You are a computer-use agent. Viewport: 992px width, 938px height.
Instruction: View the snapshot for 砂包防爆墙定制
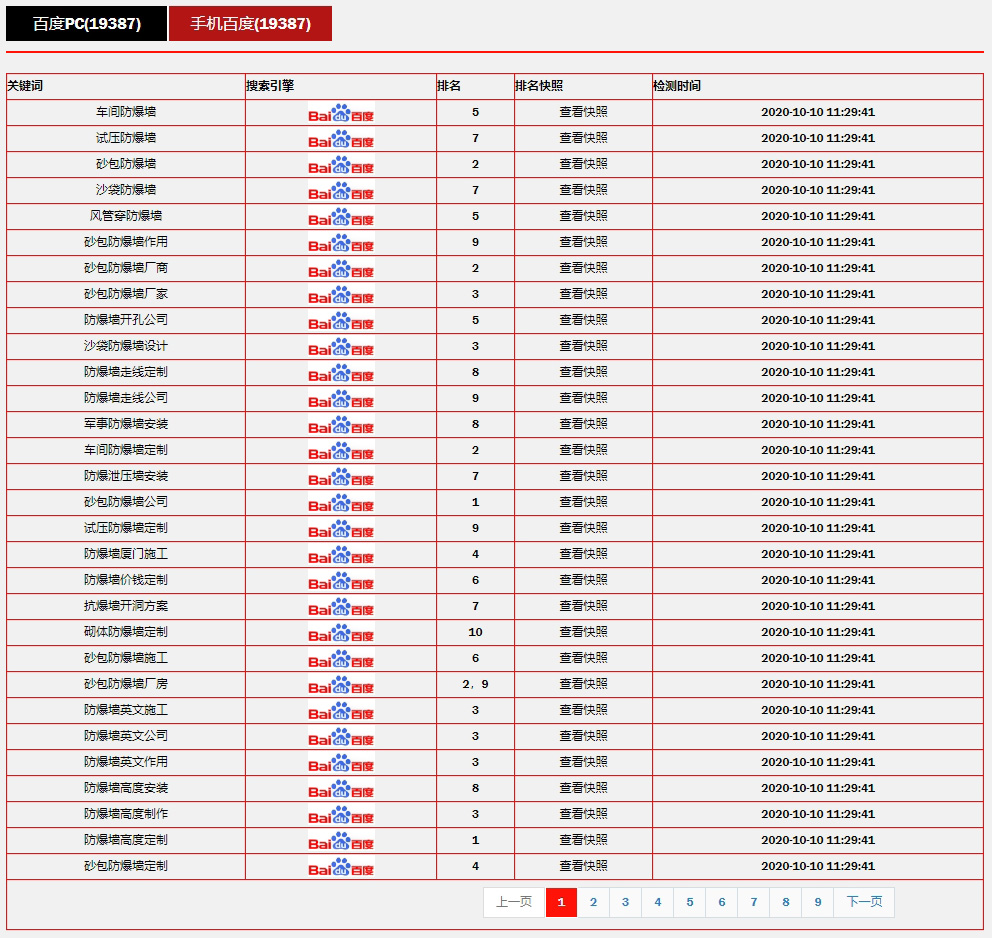tap(583, 866)
